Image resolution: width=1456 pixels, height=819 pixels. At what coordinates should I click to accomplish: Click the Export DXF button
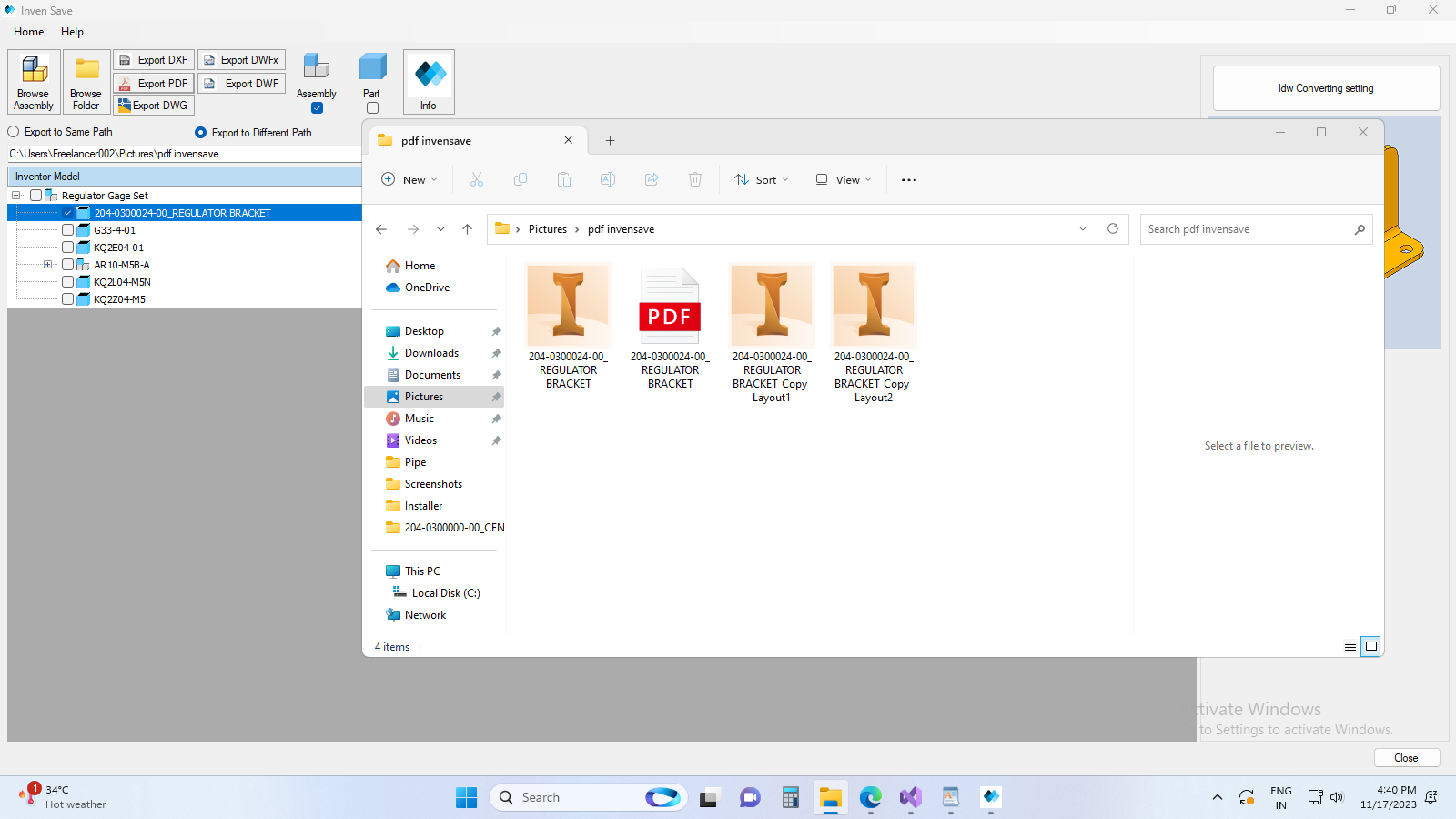[154, 60]
